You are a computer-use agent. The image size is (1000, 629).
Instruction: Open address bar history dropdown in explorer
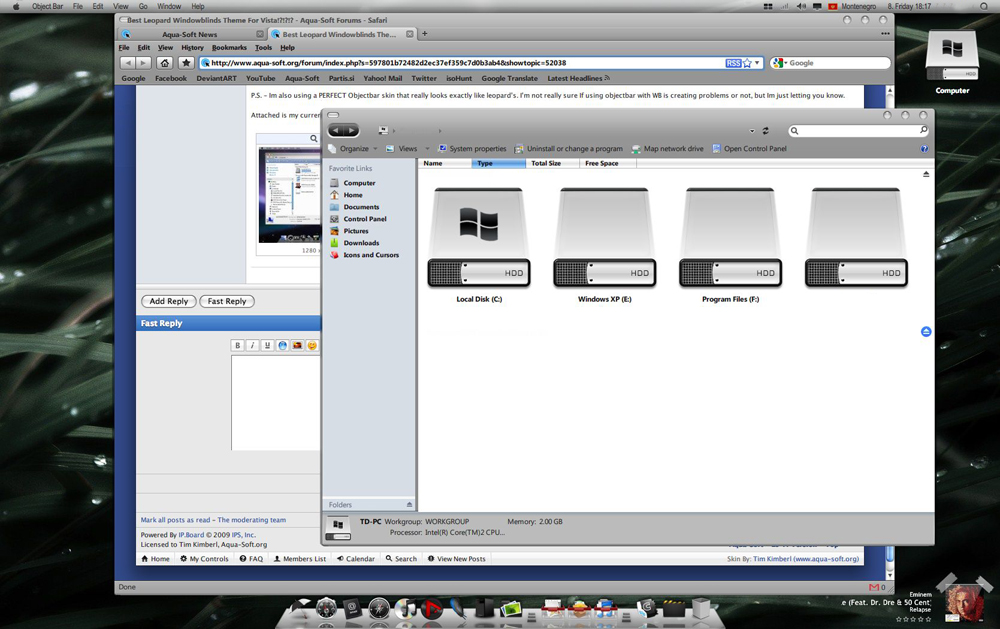(x=752, y=131)
